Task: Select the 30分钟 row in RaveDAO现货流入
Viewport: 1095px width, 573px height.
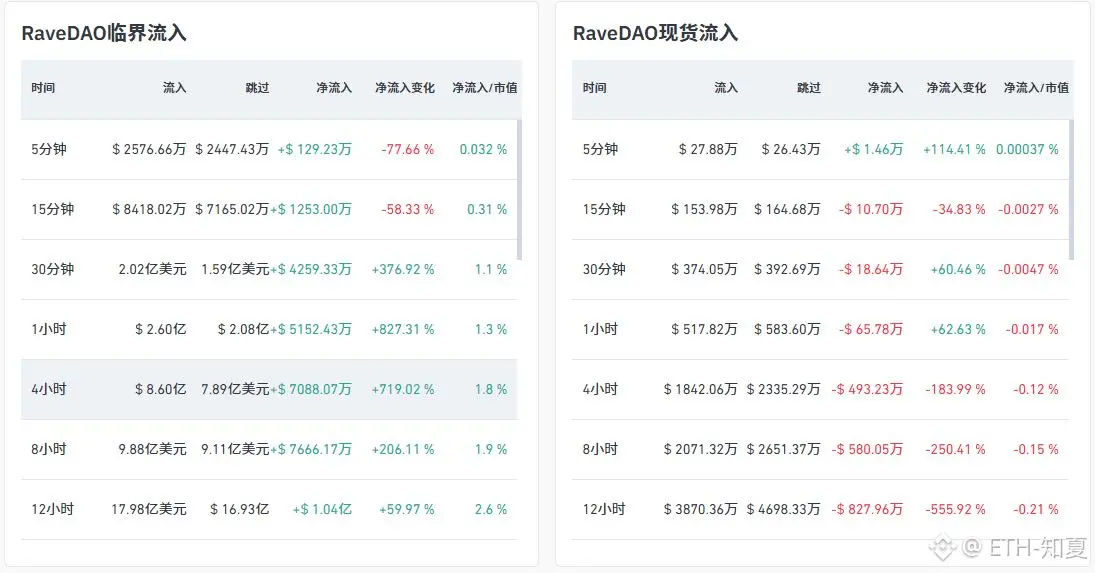Action: (x=821, y=269)
